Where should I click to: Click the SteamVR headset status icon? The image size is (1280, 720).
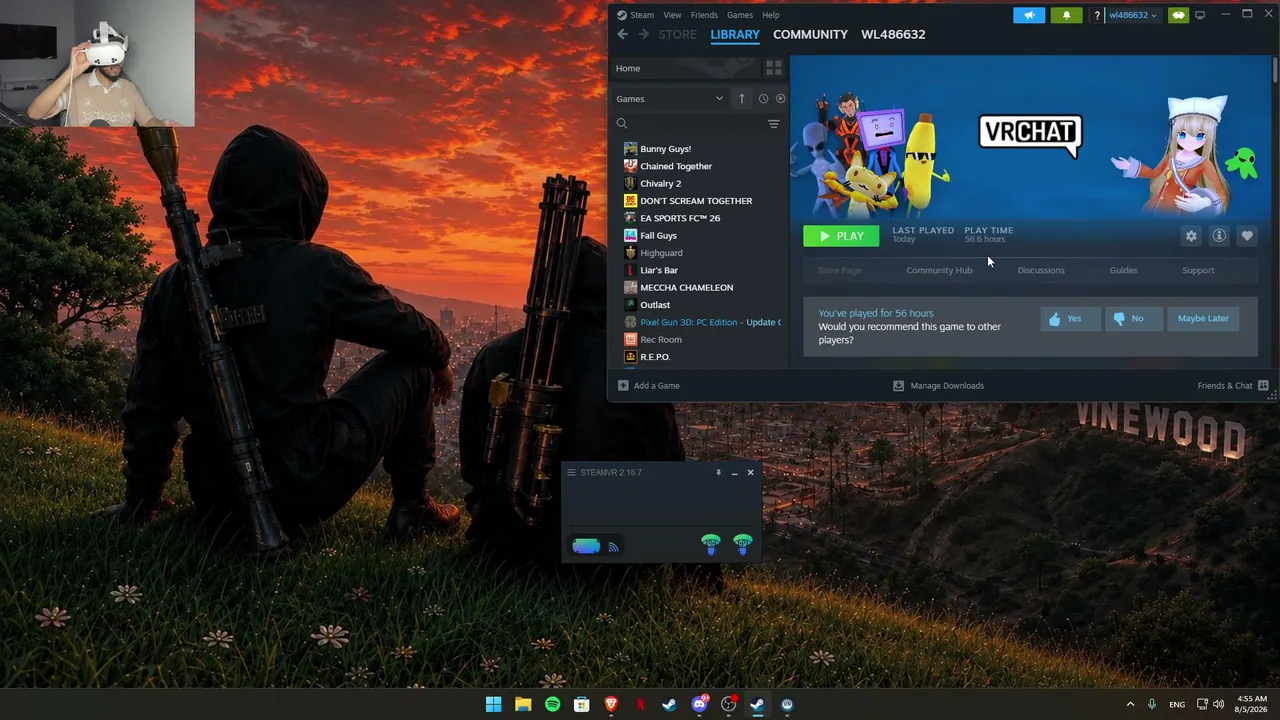586,546
